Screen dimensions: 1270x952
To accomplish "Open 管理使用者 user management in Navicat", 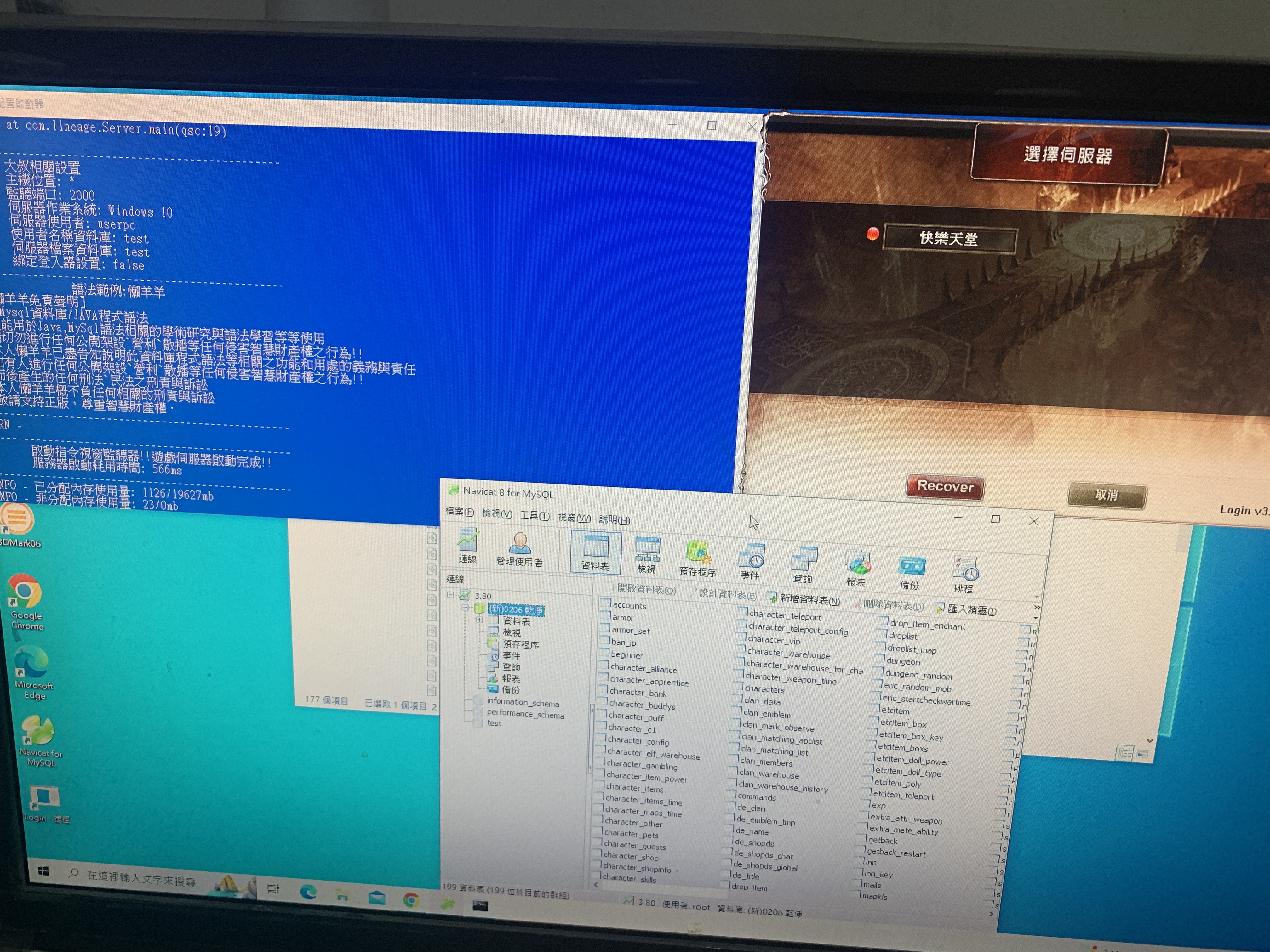I will point(520,549).
